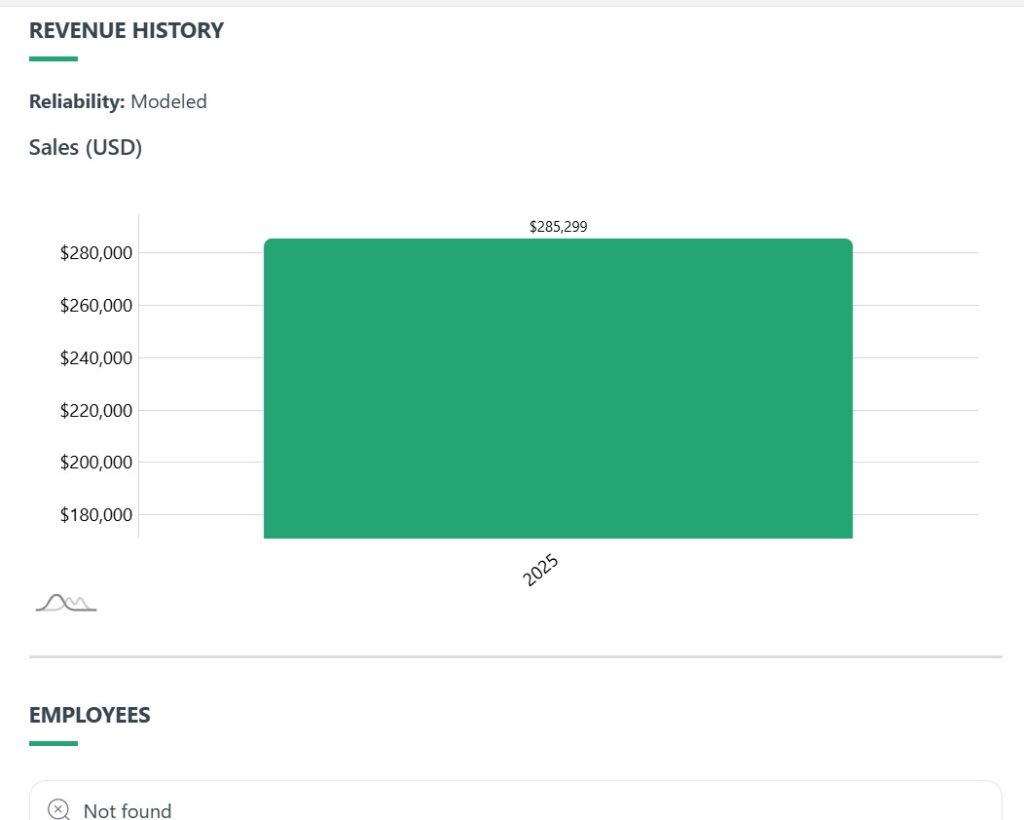Select the $285,299 data label above the bar
Screen dimensions: 1024x820
[x=558, y=227]
